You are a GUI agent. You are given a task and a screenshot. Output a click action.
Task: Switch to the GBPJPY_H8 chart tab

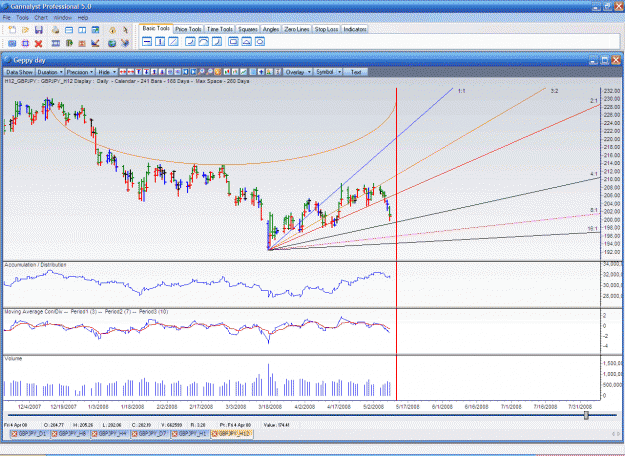click(70, 434)
